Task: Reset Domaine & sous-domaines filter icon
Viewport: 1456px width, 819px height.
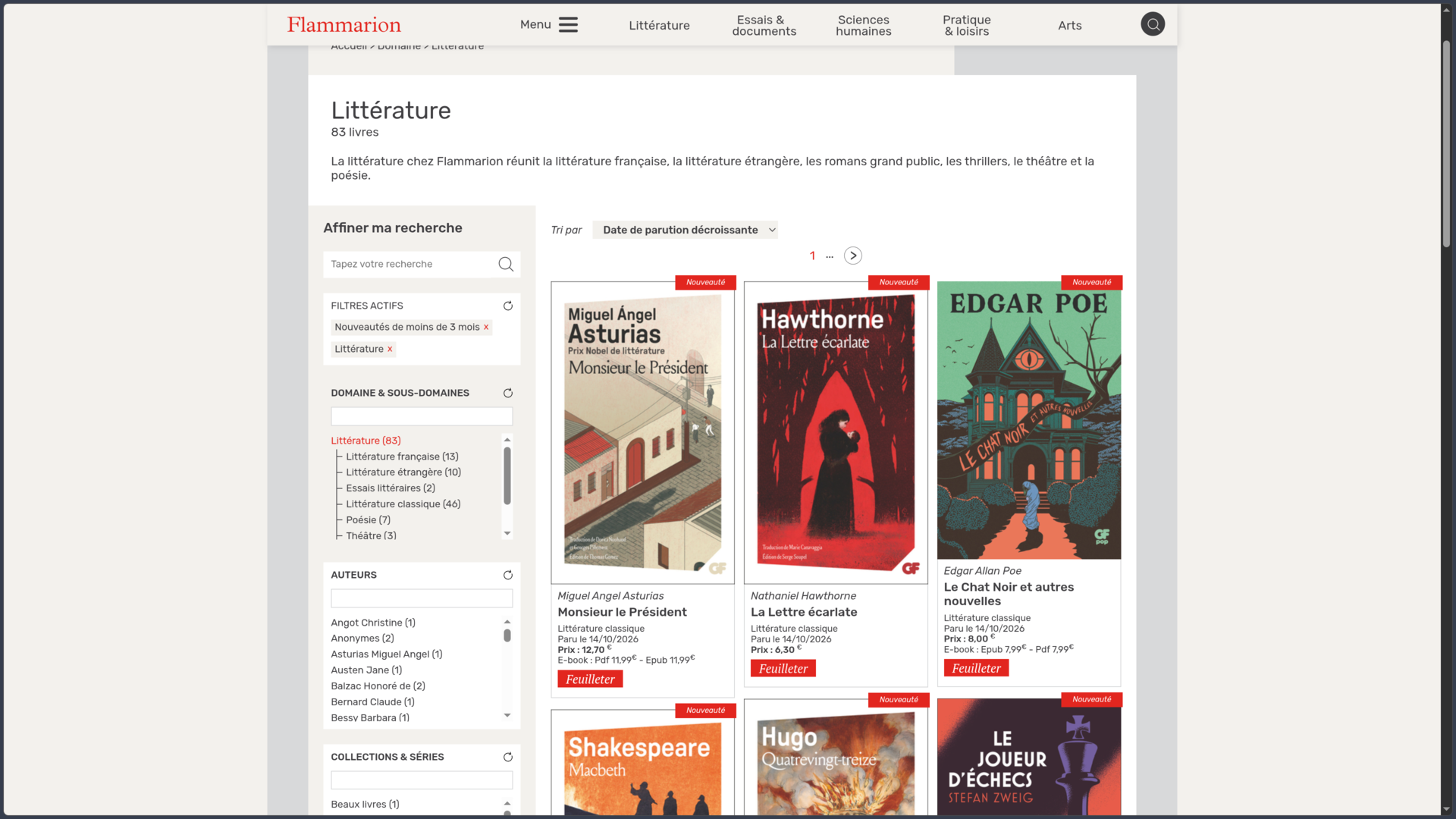Action: tap(508, 393)
